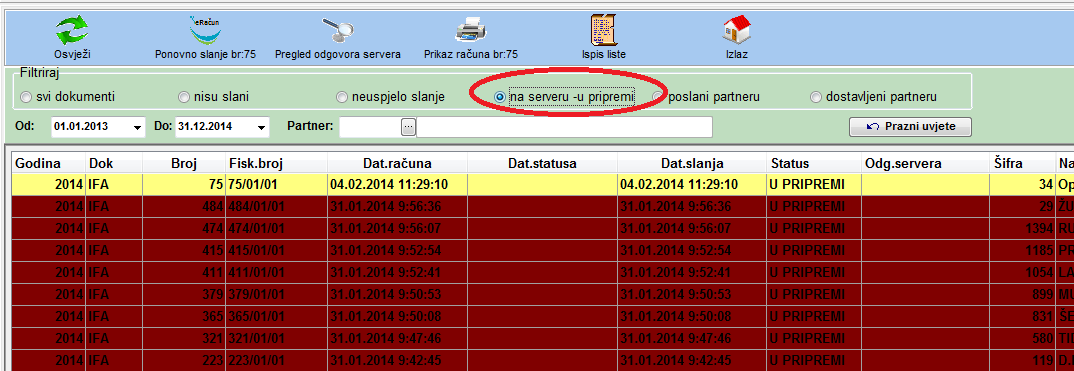Choose neuspjelo slanje filter option

[x=342, y=97]
